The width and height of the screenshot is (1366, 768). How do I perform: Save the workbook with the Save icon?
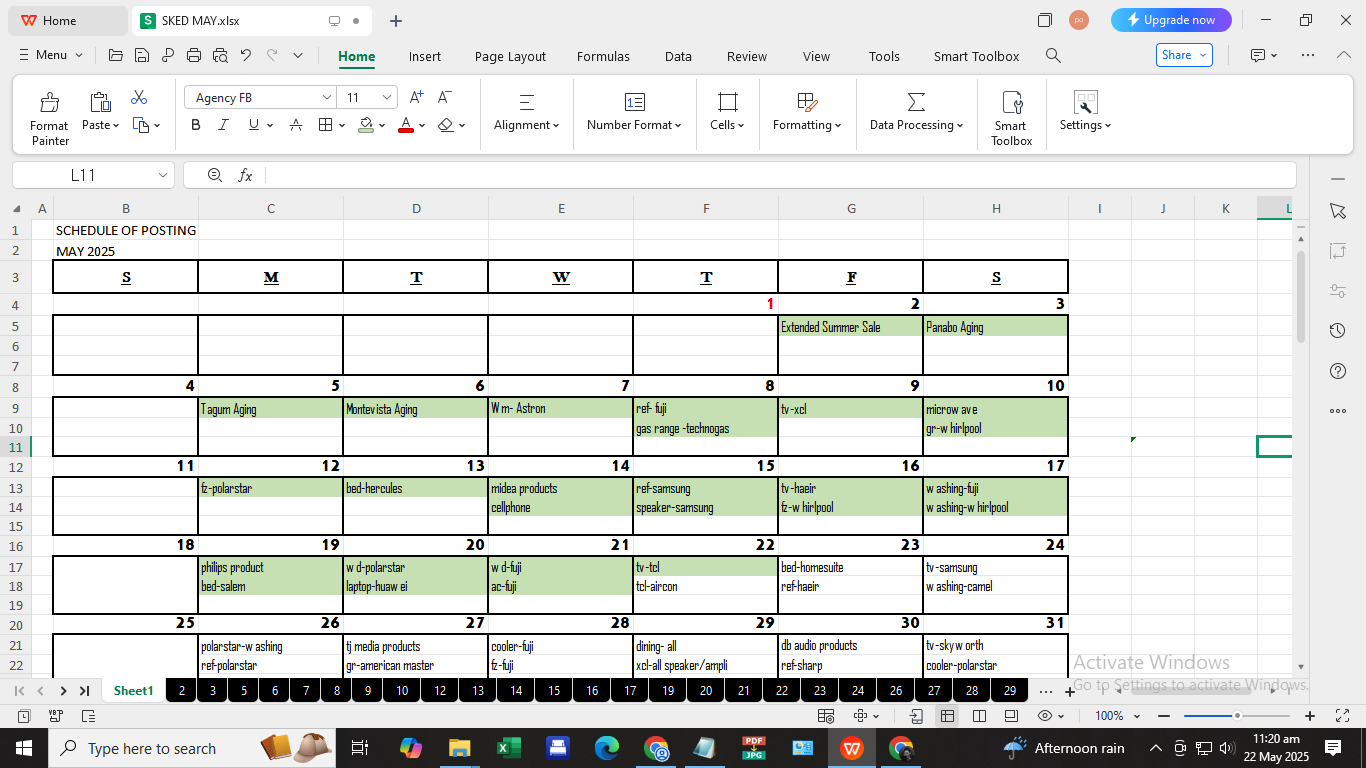point(142,56)
